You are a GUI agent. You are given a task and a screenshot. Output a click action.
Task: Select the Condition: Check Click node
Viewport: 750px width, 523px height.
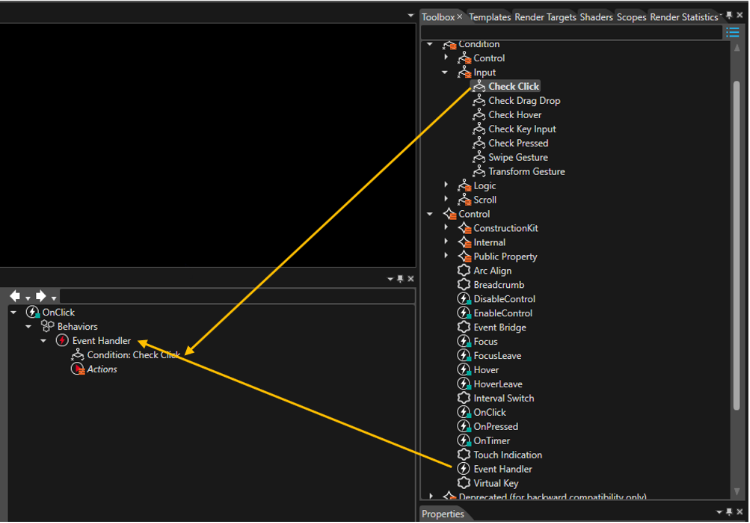pos(126,355)
